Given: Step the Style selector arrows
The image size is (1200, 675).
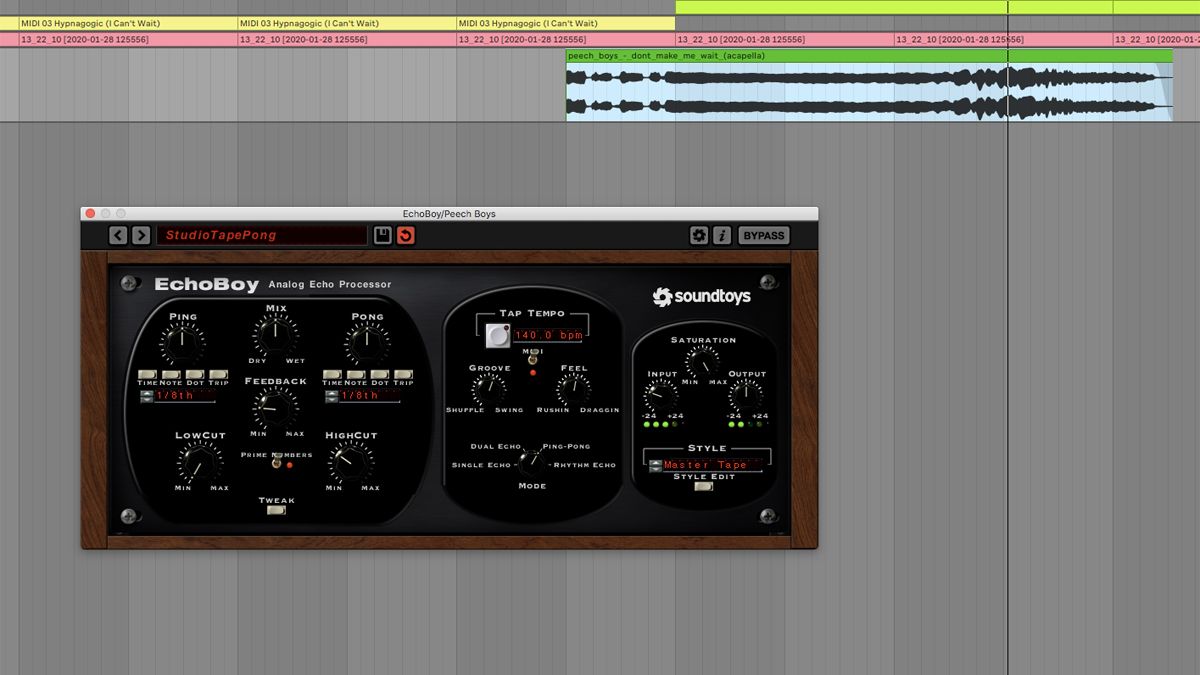Looking at the screenshot, I should [656, 465].
